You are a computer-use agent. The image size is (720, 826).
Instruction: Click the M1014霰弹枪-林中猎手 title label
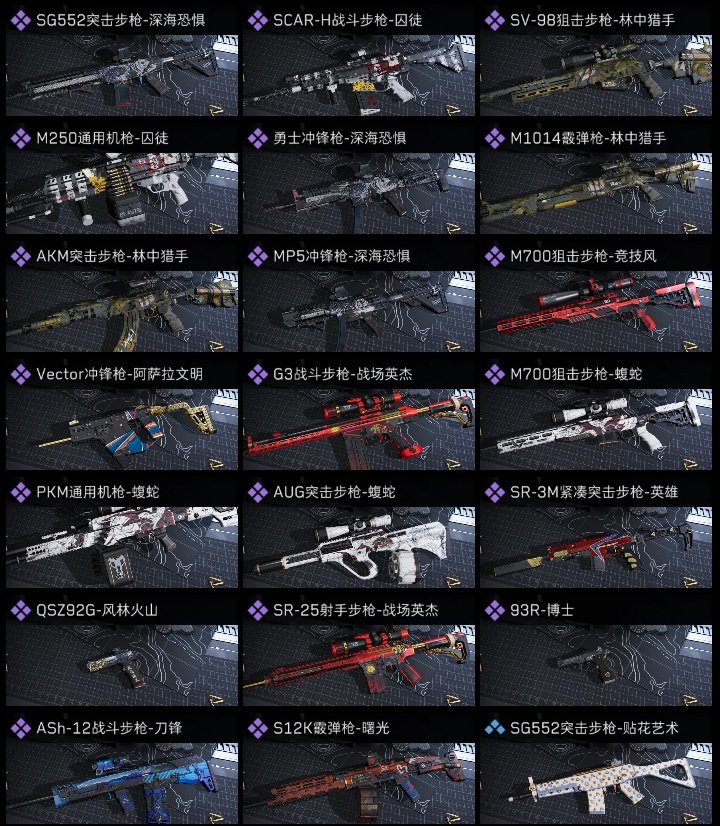click(x=588, y=139)
